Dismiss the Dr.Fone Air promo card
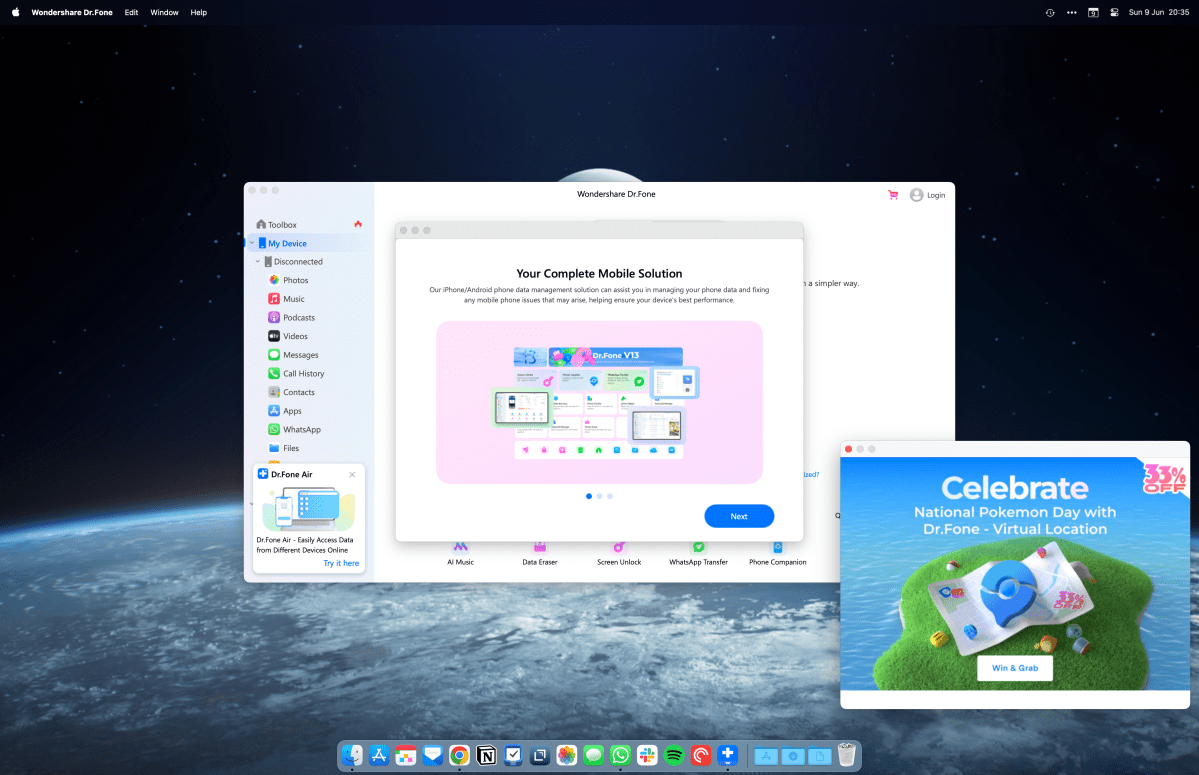Screen dimensions: 1199x775 coord(353,475)
